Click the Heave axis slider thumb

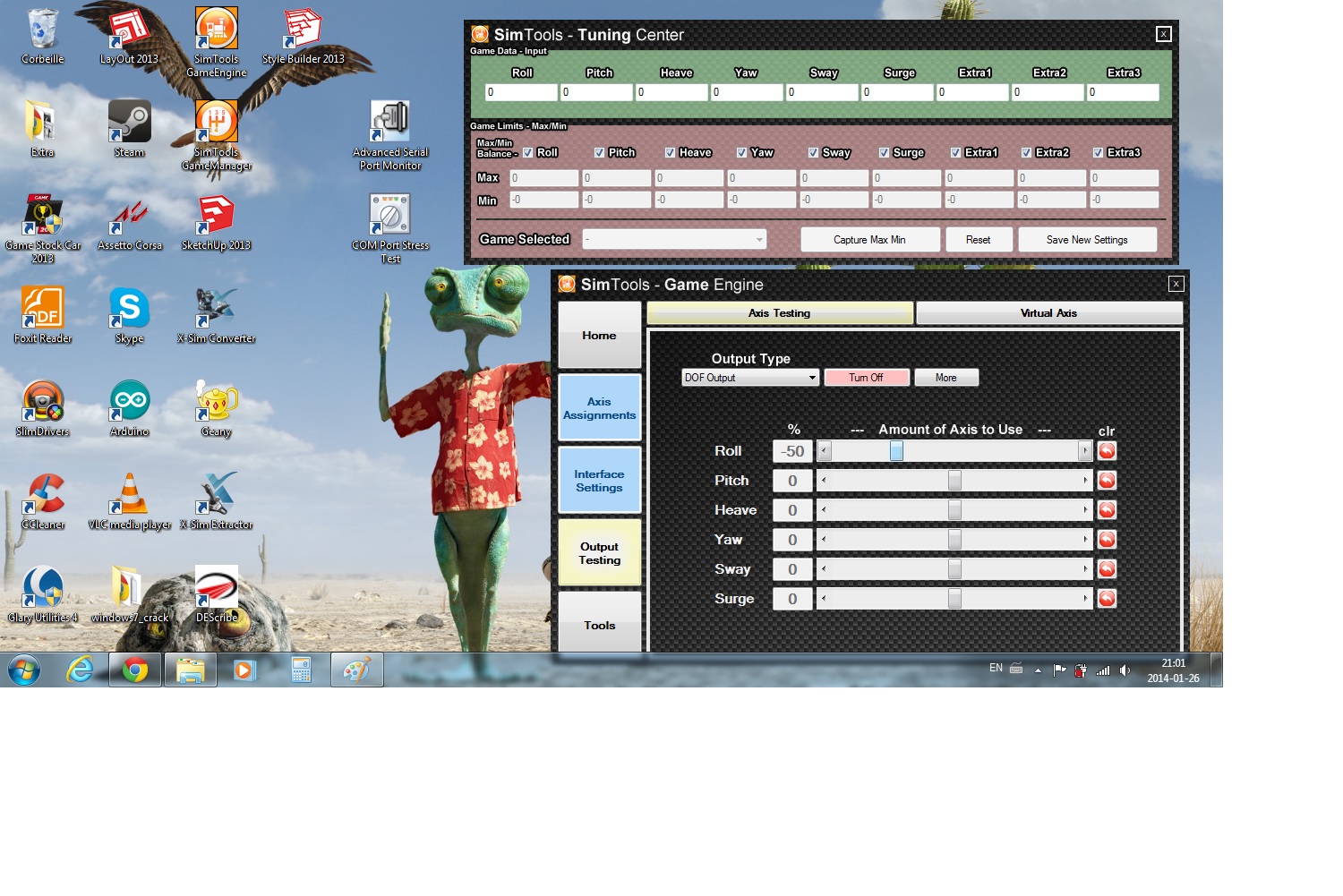954,510
